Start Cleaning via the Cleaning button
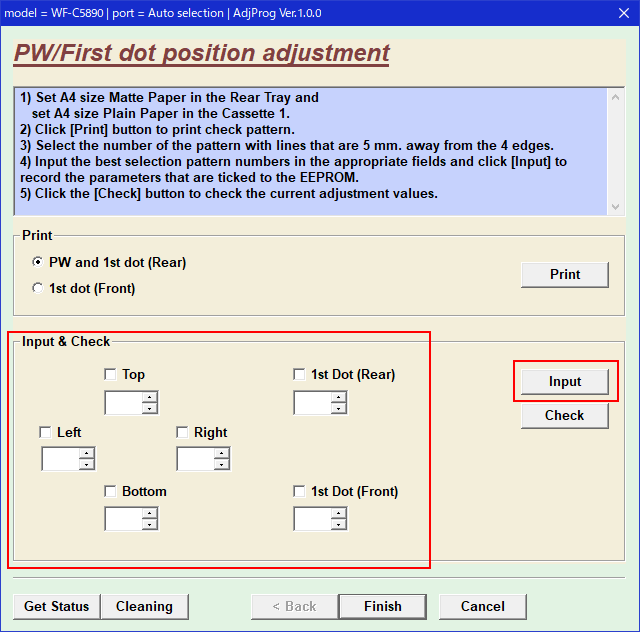This screenshot has height=632, width=640. (x=144, y=606)
